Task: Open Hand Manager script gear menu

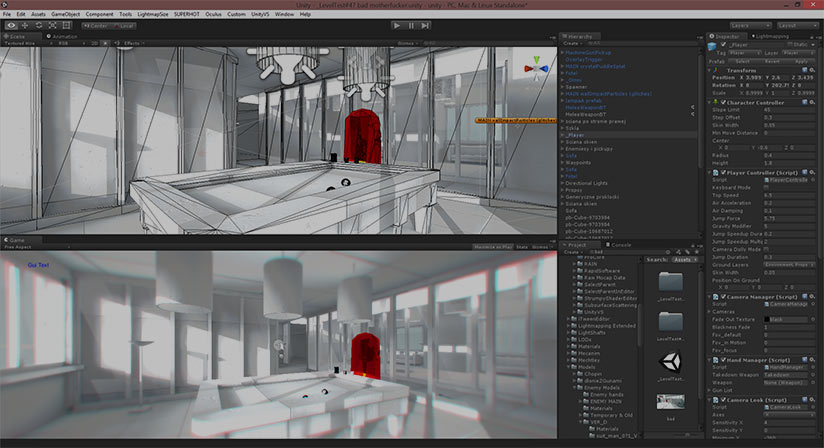Action: pos(812,360)
